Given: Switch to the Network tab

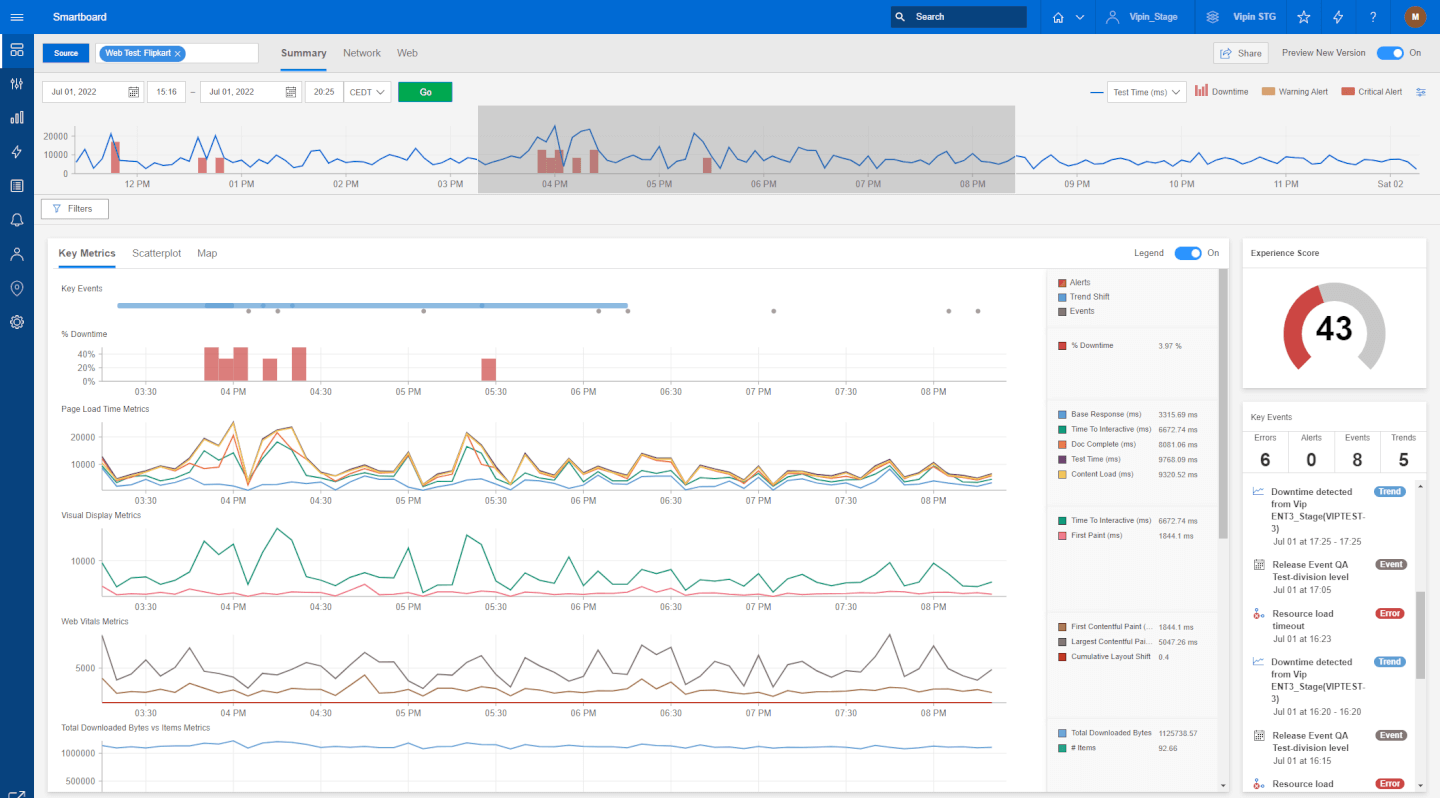Looking at the screenshot, I should (362, 53).
